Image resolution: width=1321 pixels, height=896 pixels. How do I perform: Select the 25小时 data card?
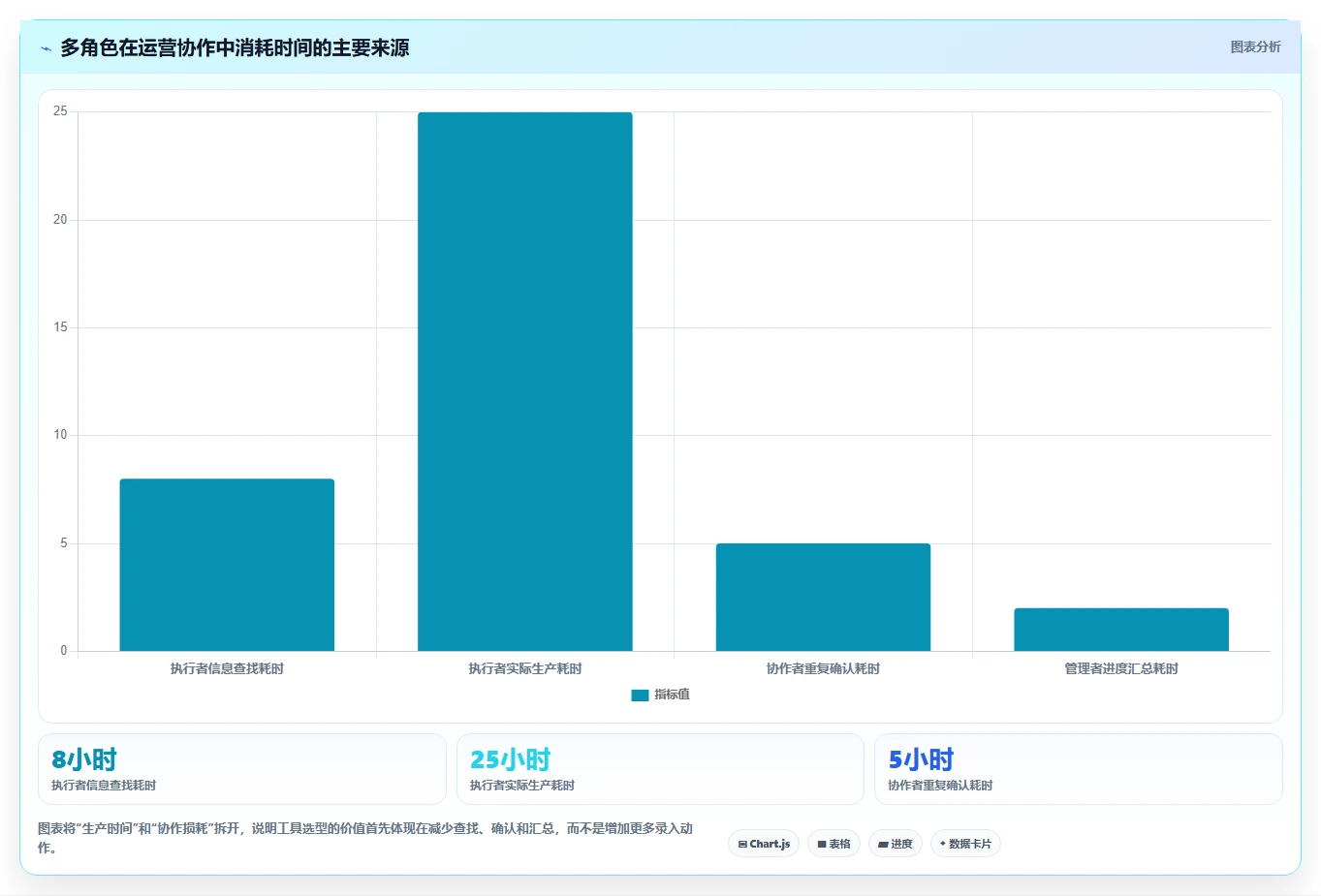tap(660, 769)
